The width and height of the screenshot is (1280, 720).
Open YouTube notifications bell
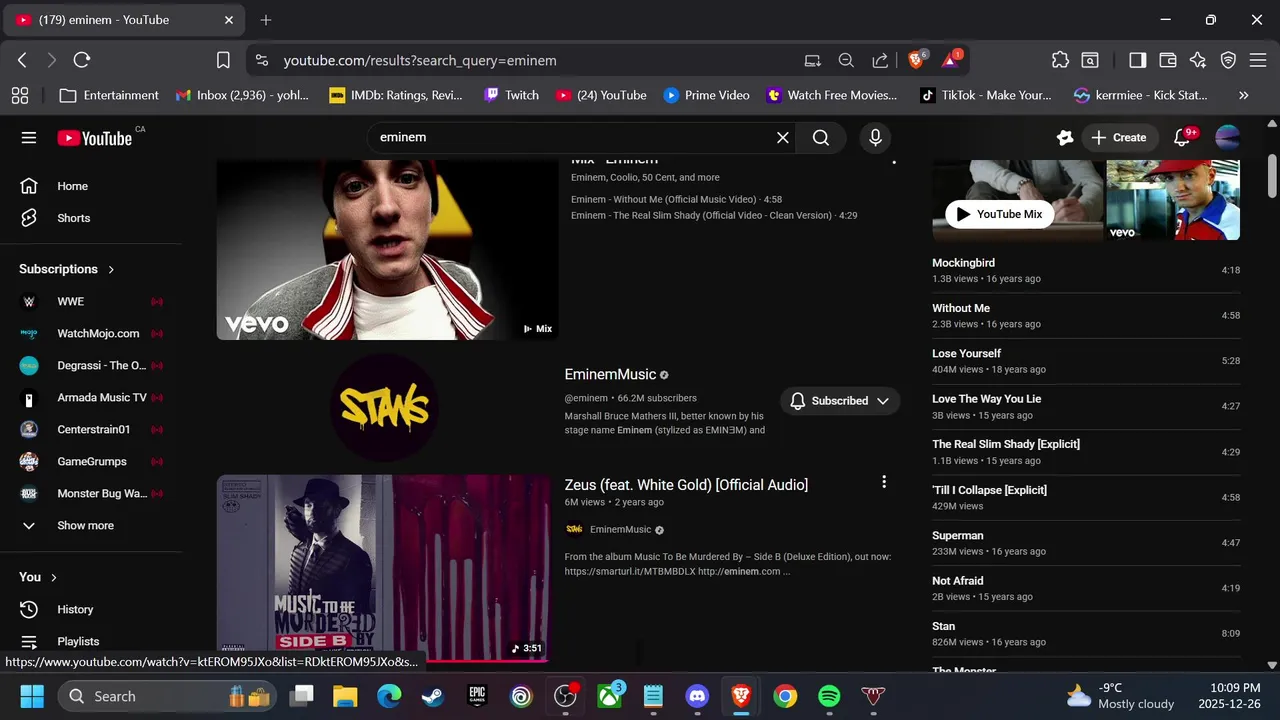click(1183, 138)
